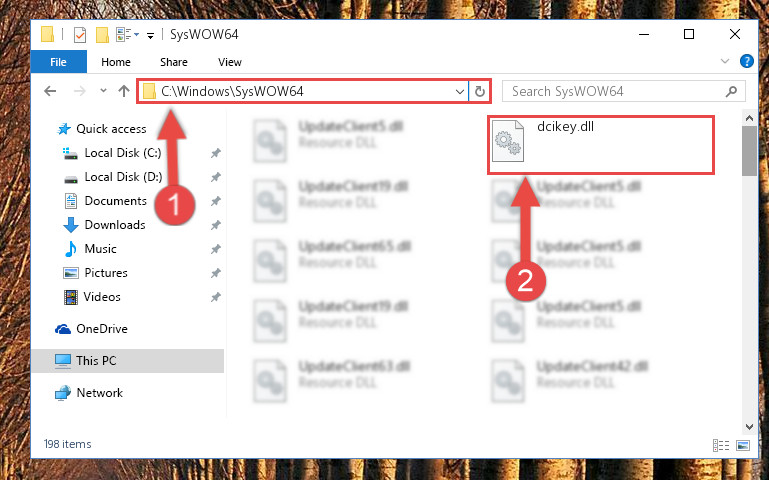The height and width of the screenshot is (480, 769).
Task: Expand the ribbon with the chevron
Action: (724, 61)
